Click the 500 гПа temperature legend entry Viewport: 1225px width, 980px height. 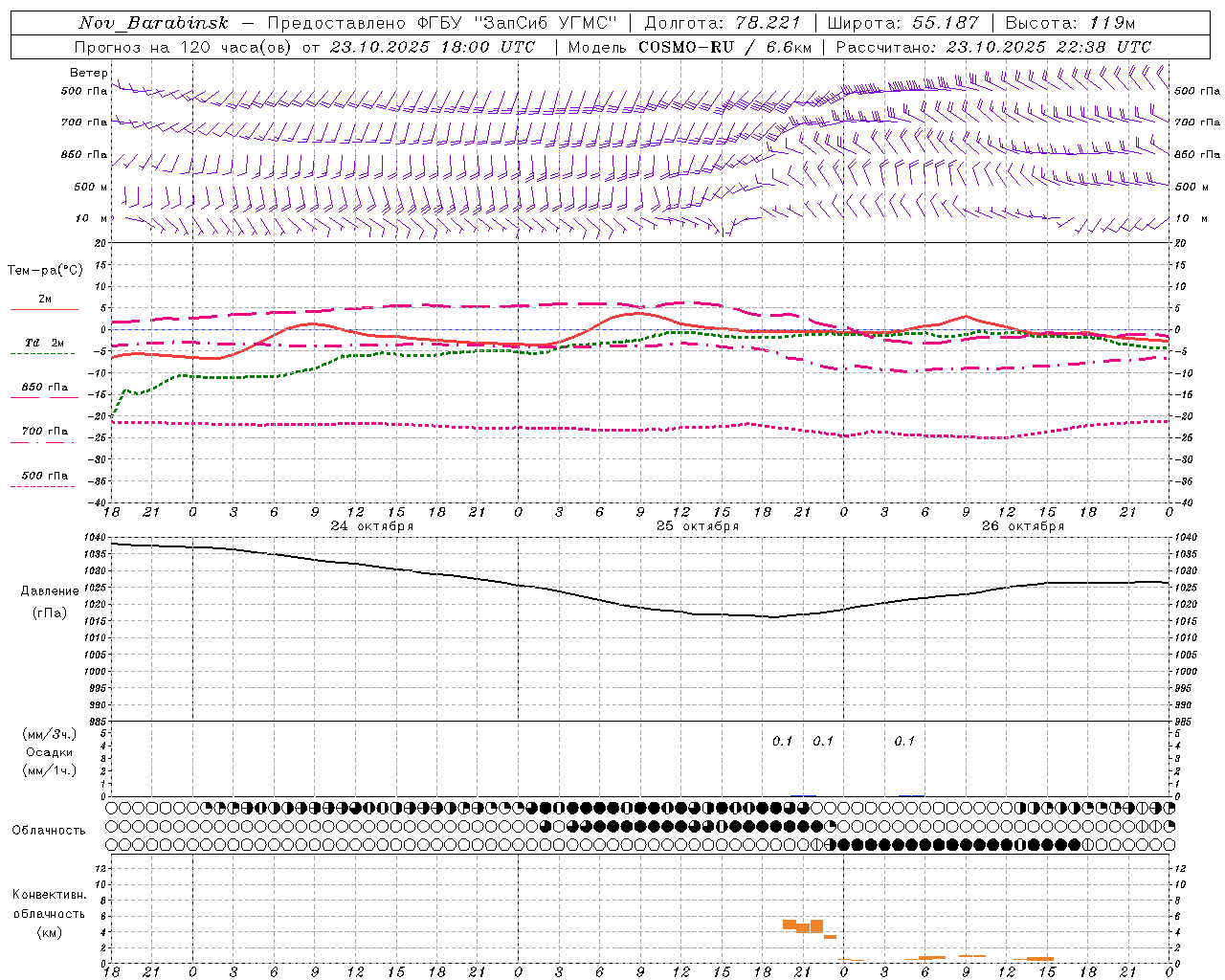pos(45,476)
